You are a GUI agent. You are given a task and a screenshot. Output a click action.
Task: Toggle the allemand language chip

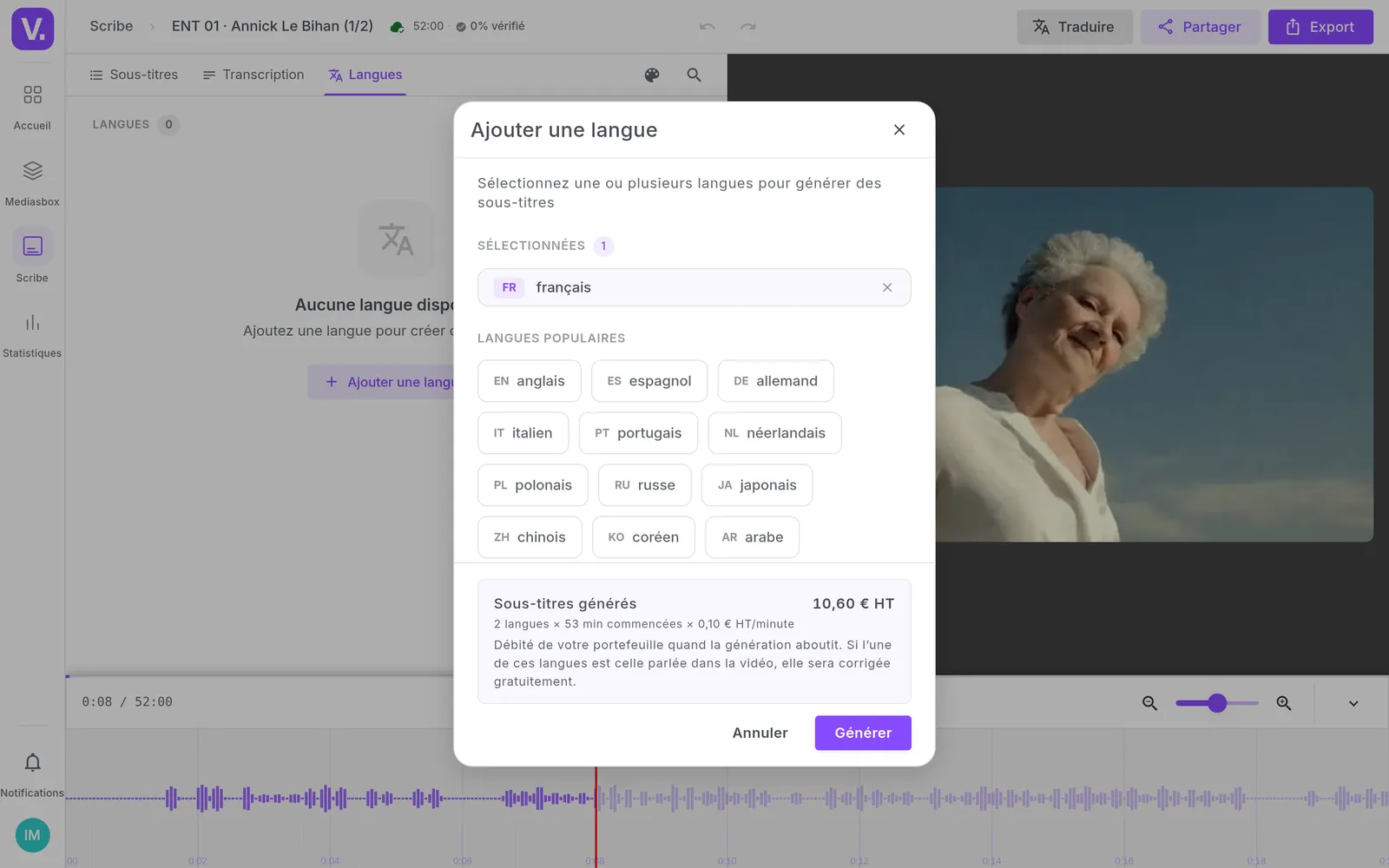(776, 381)
